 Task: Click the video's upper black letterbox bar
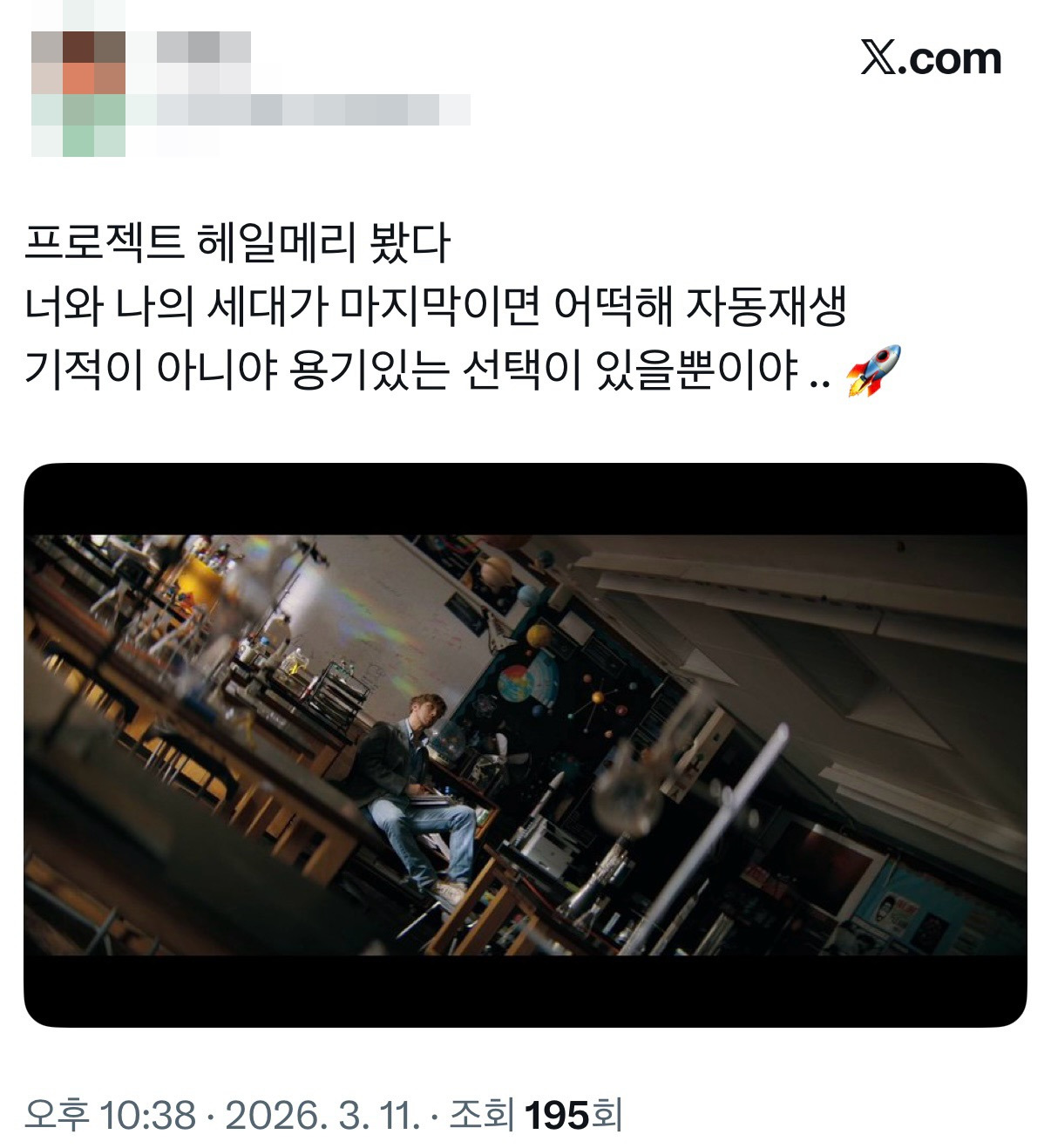525,499
